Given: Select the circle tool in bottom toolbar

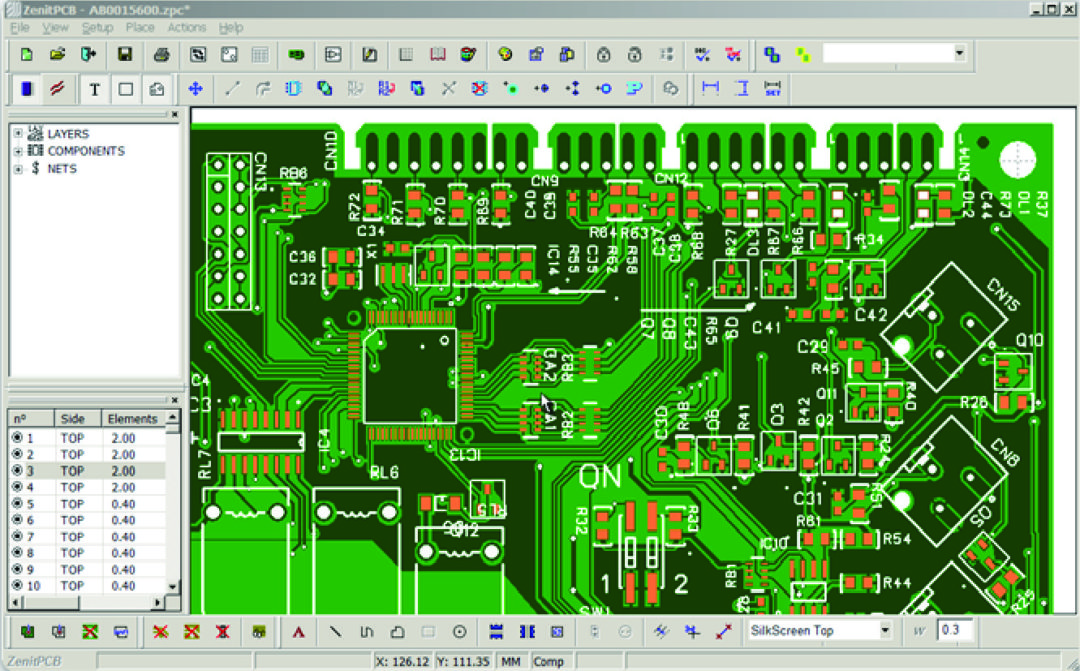Looking at the screenshot, I should coord(460,632).
